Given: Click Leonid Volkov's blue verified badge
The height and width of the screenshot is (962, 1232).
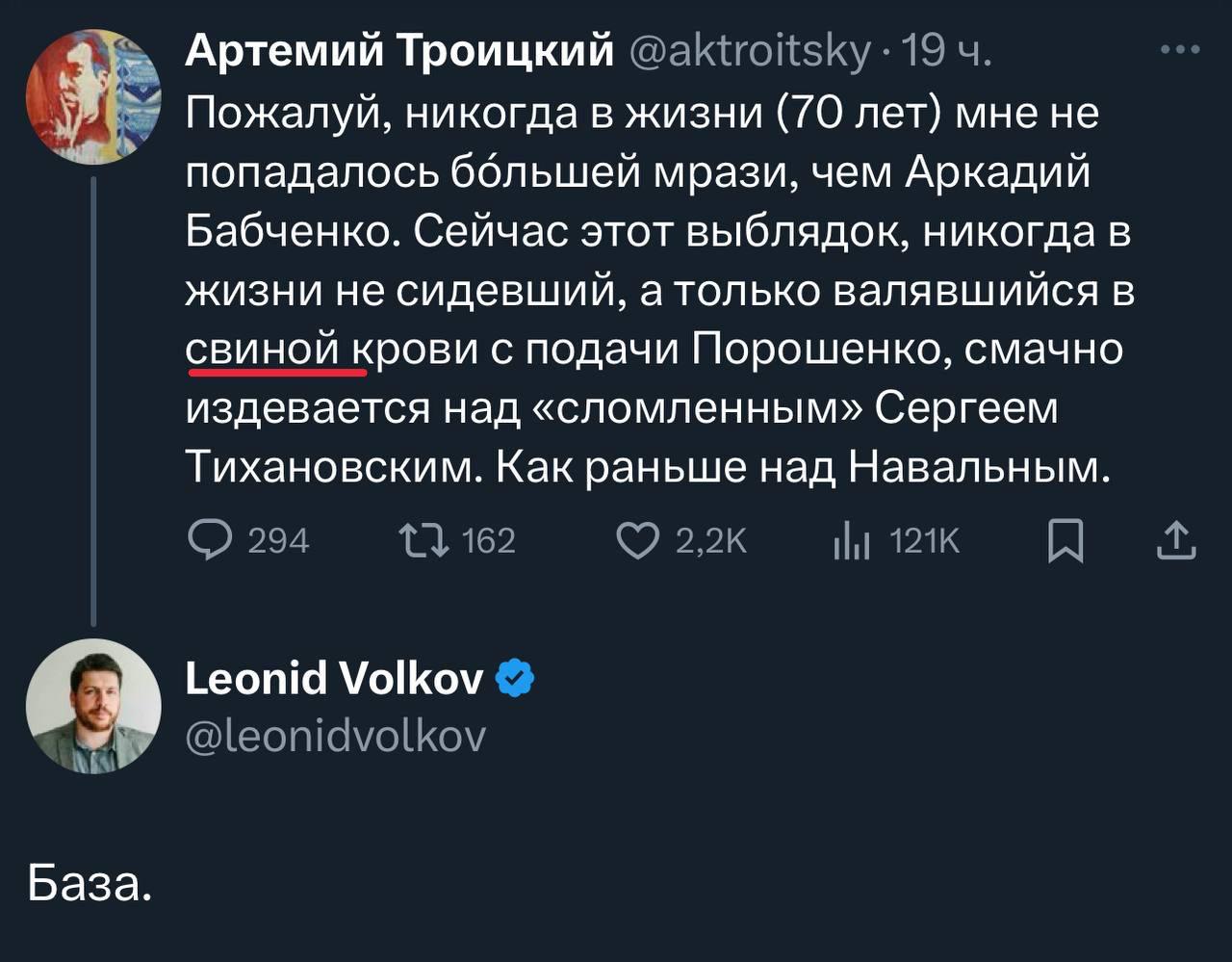Looking at the screenshot, I should click(515, 680).
